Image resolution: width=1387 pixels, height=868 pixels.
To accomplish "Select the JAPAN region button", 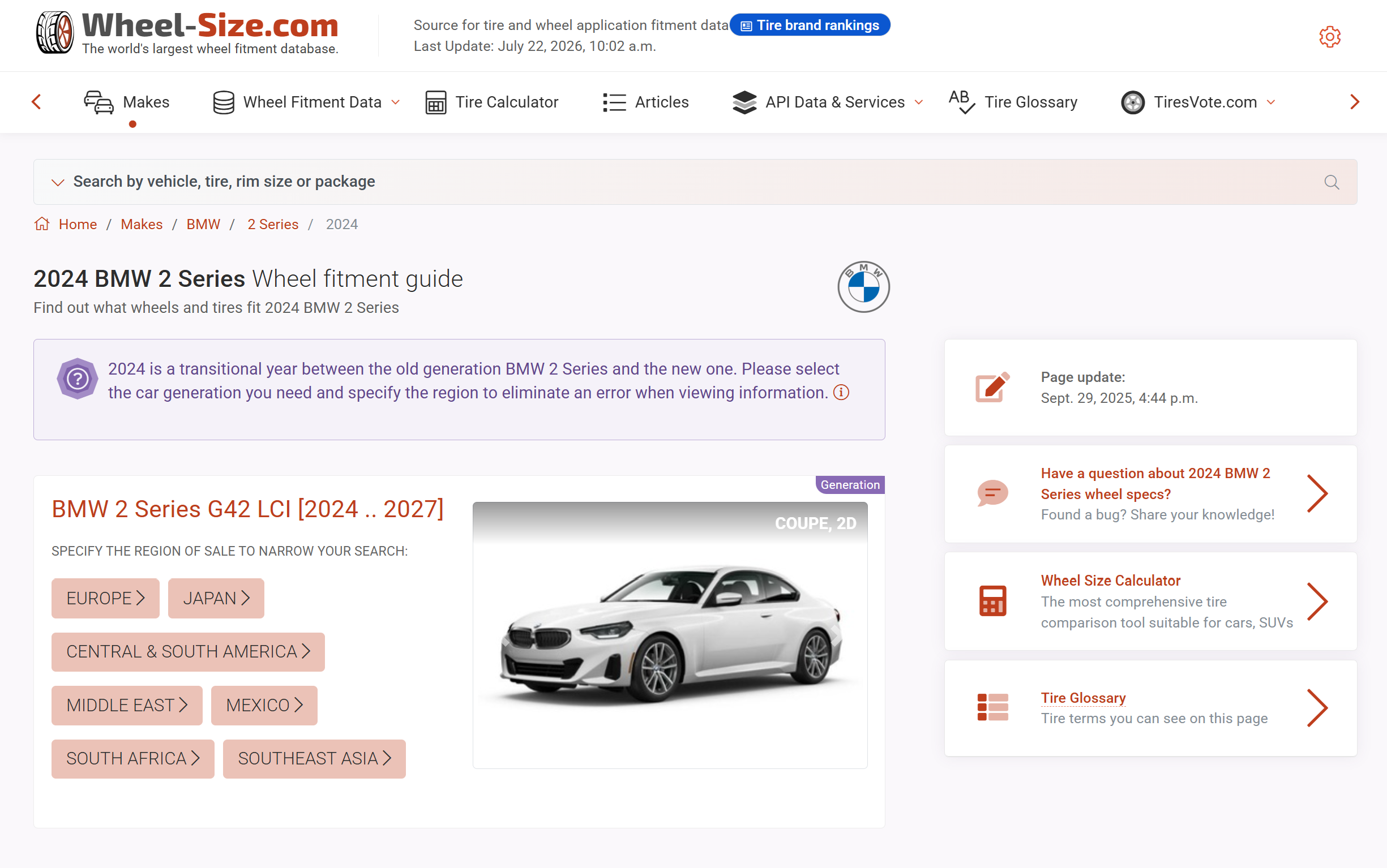I will (216, 598).
